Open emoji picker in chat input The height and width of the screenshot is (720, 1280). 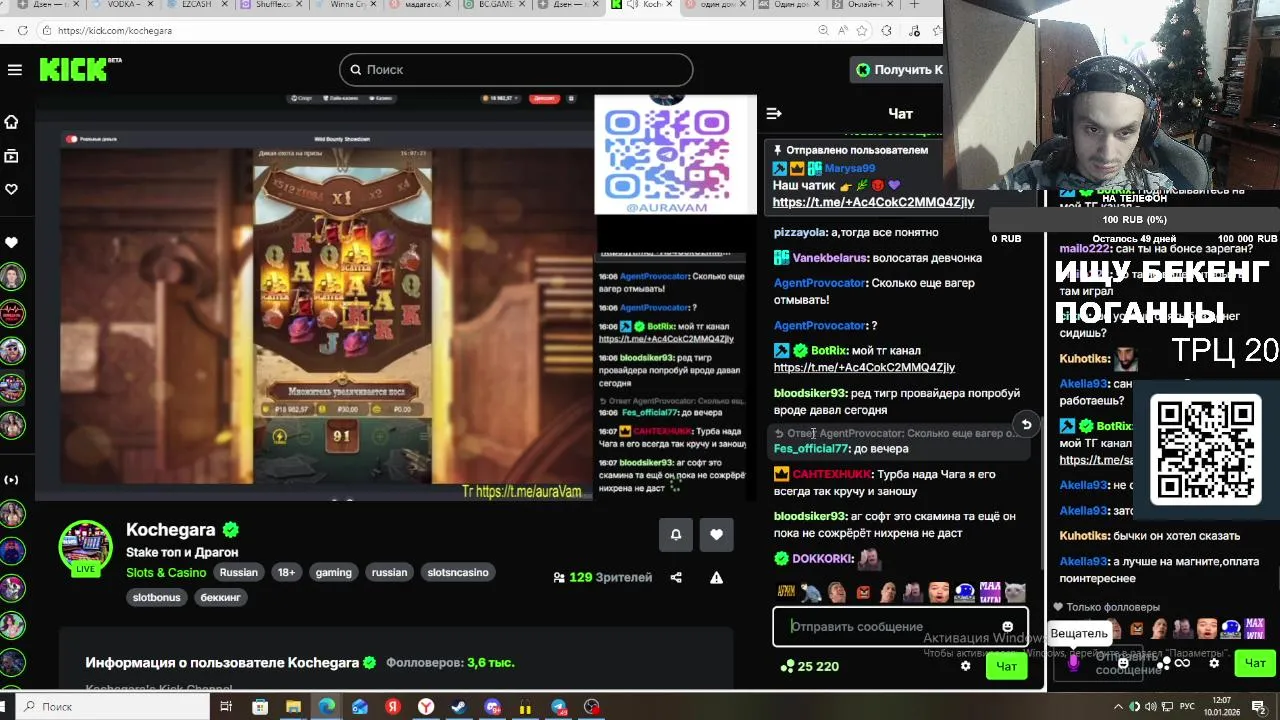(1008, 627)
